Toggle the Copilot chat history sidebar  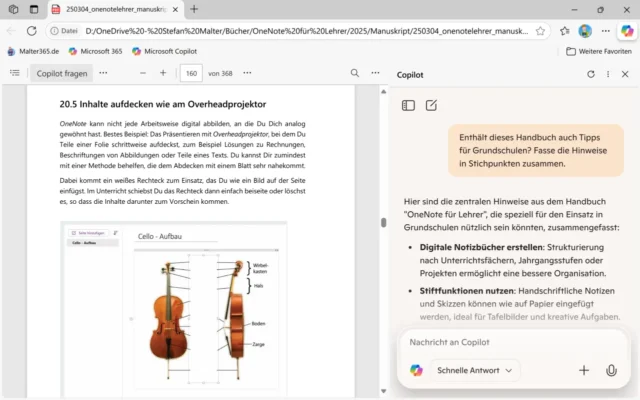[x=408, y=105]
